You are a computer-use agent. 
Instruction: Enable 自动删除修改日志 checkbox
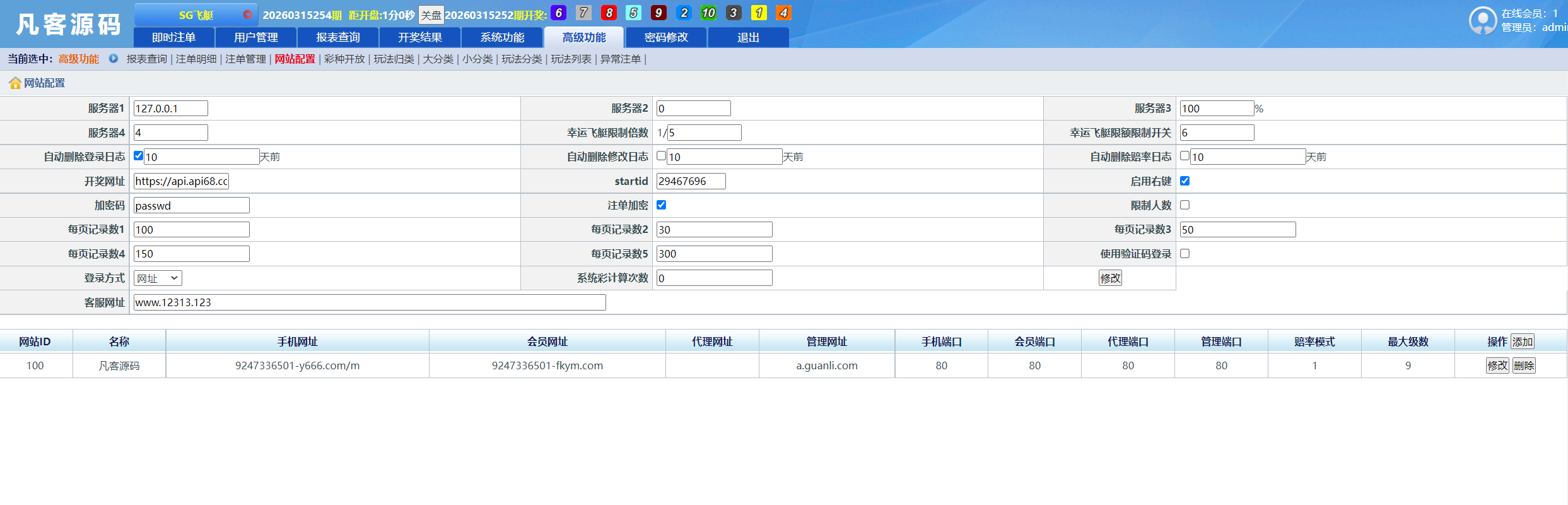click(661, 156)
